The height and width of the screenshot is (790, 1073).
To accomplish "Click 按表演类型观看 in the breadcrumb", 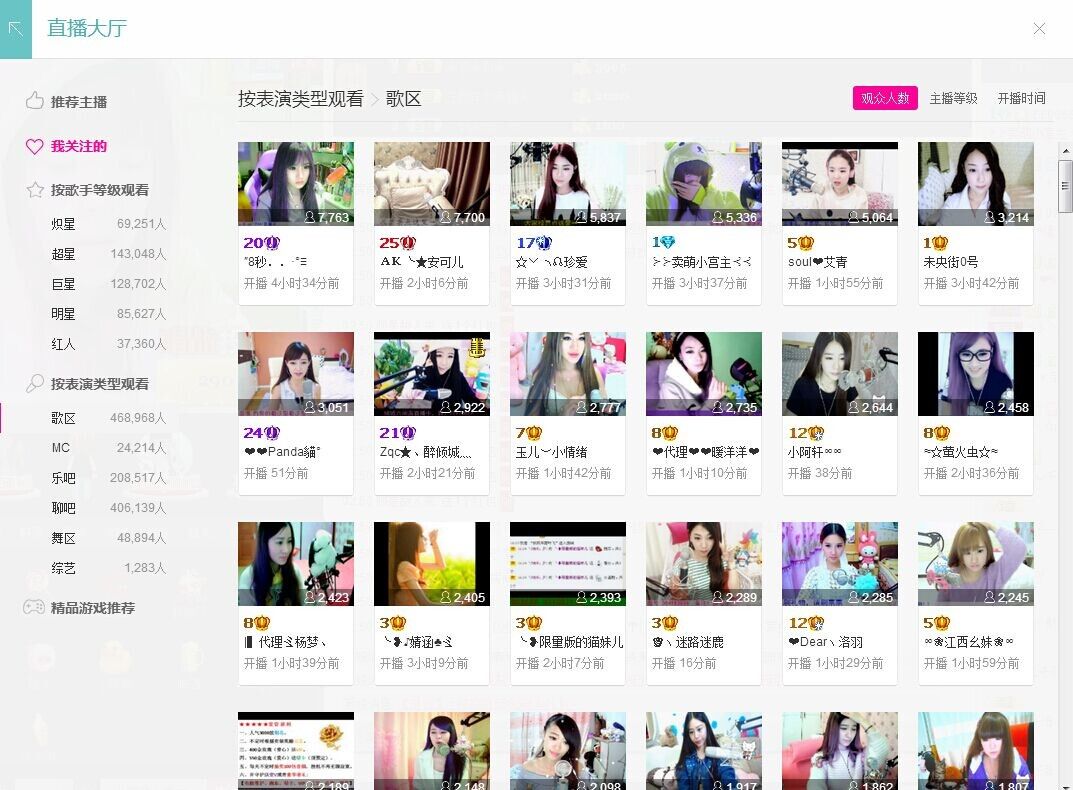I will coord(300,99).
